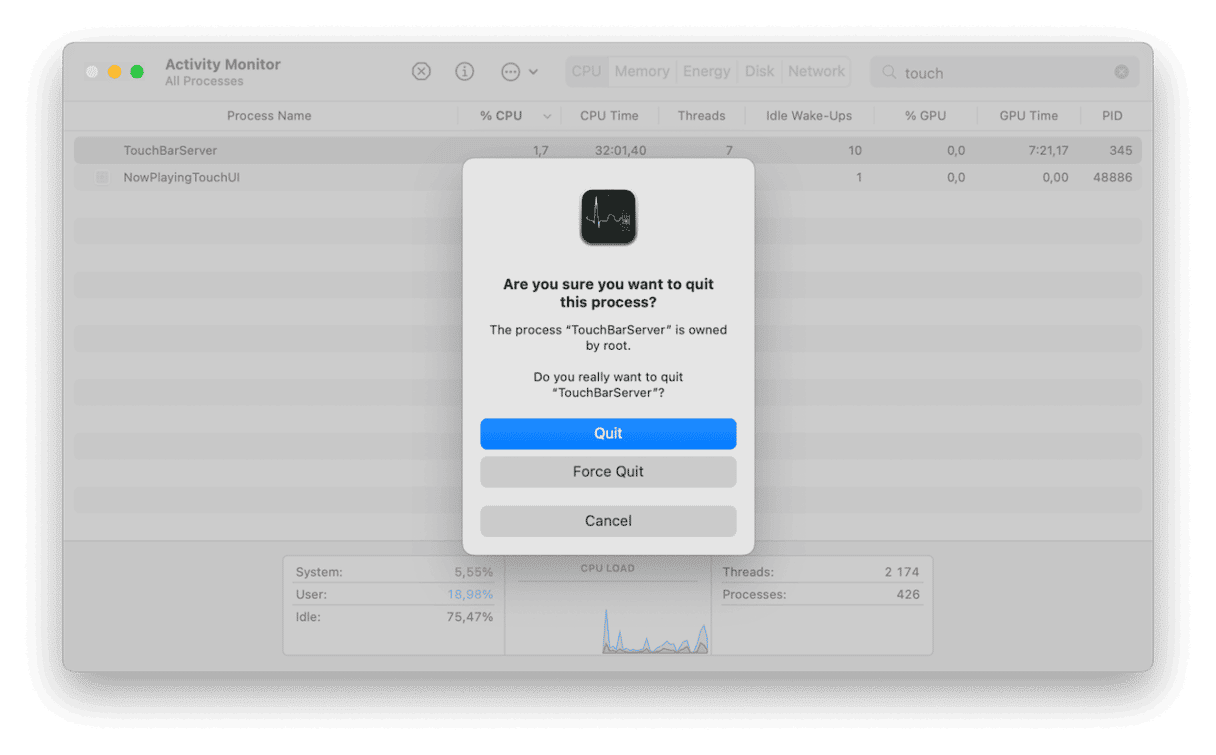Open the chevron dropdown next to more options
1216x755 pixels.
click(x=535, y=71)
